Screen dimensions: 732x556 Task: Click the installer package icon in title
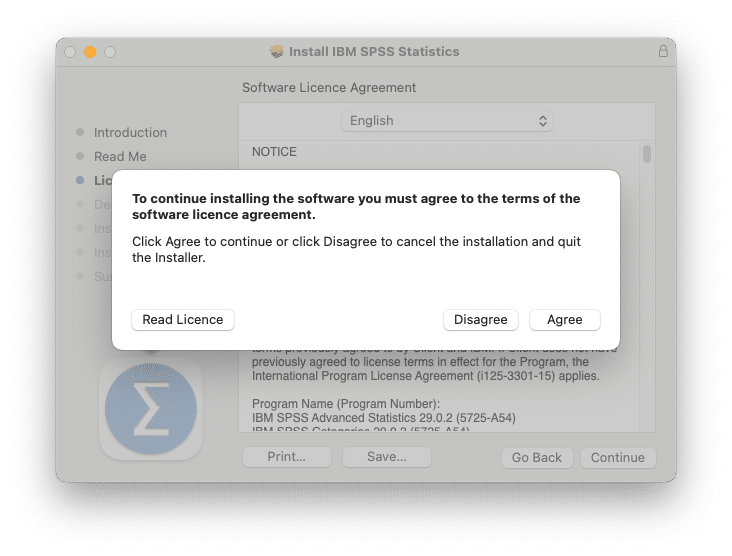277,51
